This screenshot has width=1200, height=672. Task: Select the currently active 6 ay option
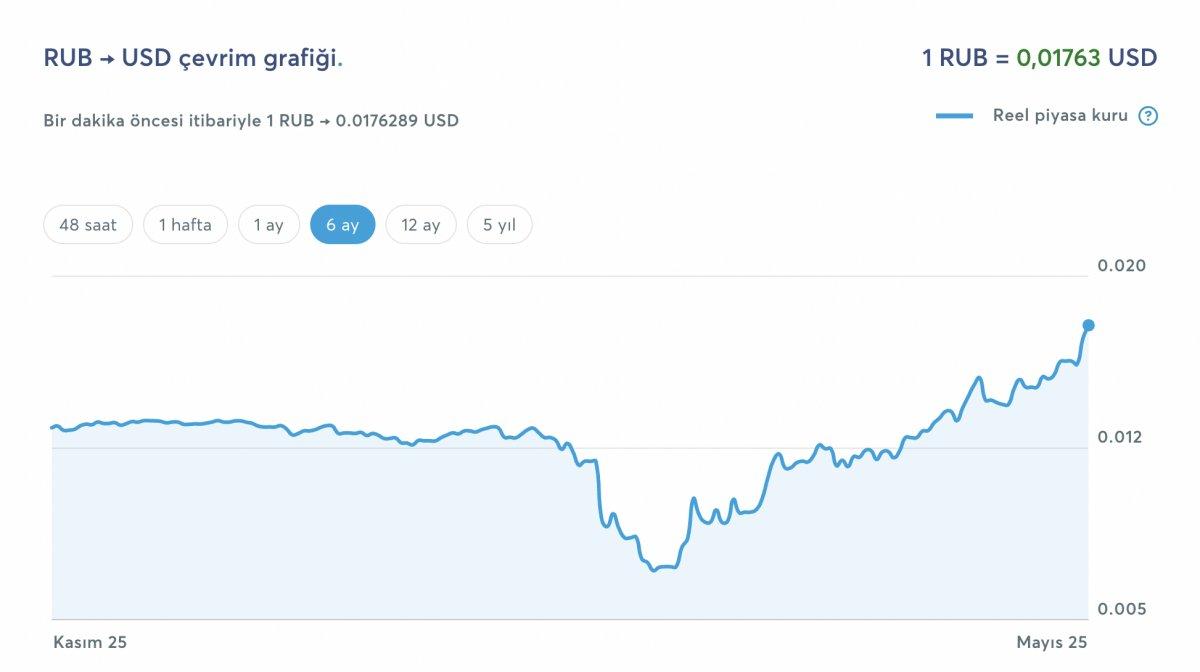[x=343, y=224]
